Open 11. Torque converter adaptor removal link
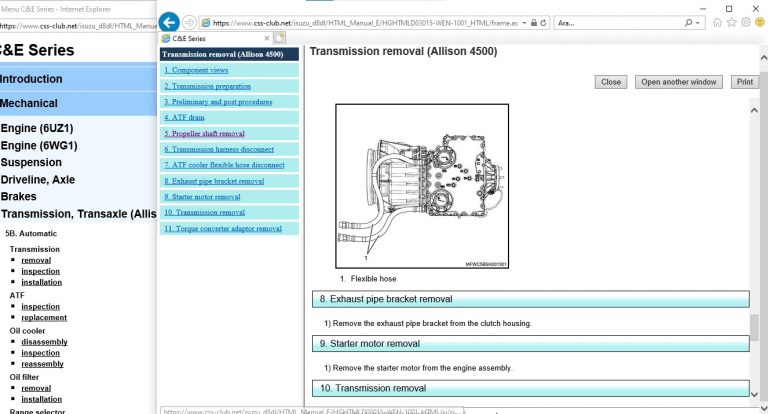The height and width of the screenshot is (414, 768). [223, 228]
